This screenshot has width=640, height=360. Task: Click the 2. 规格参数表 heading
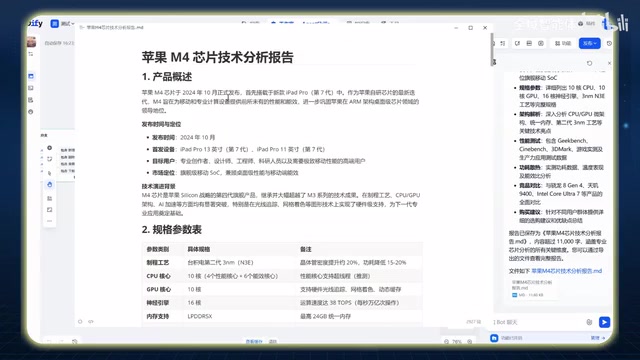pyautogui.click(x=172, y=229)
